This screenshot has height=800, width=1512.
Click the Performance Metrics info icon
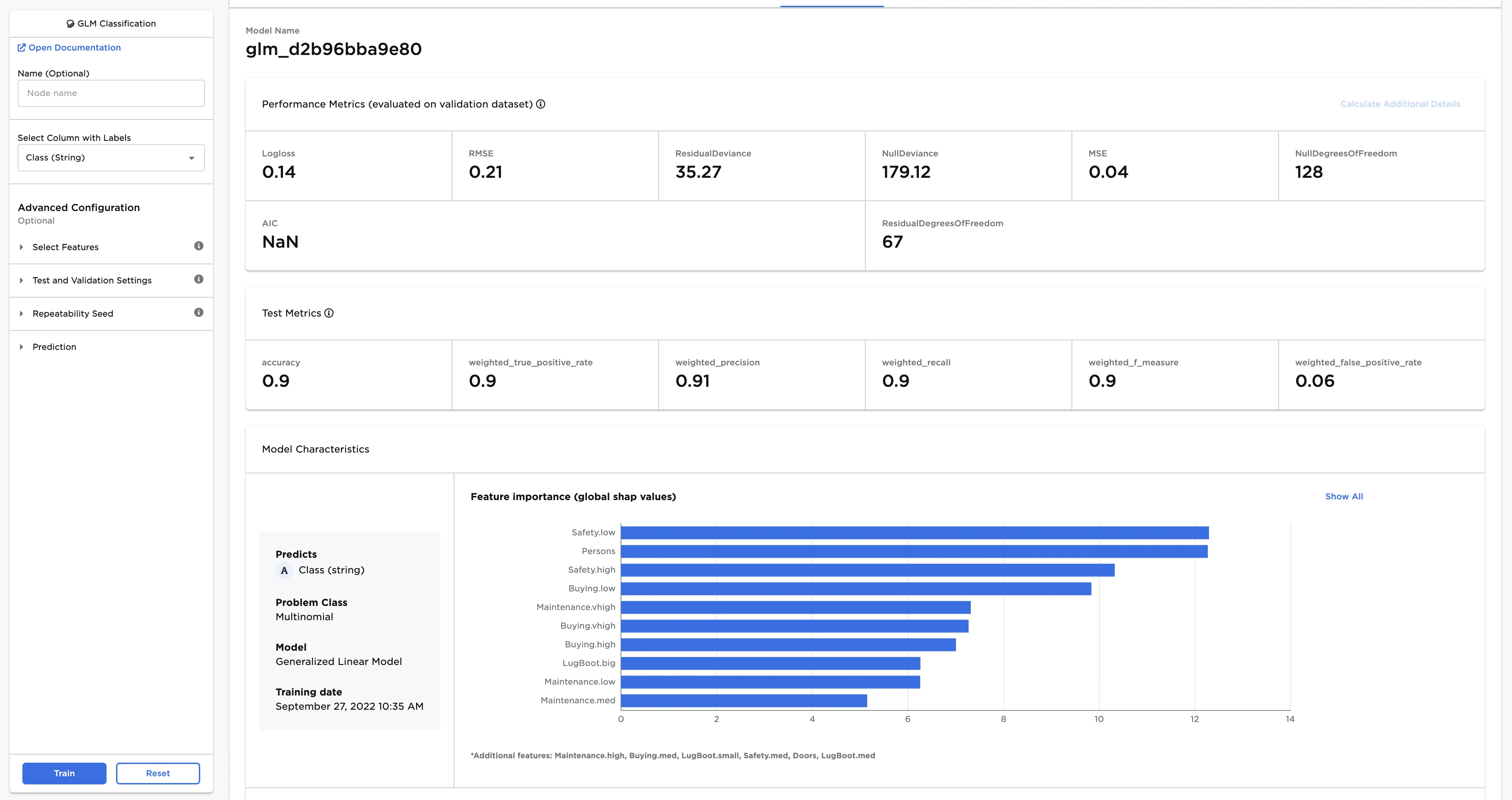pyautogui.click(x=541, y=104)
